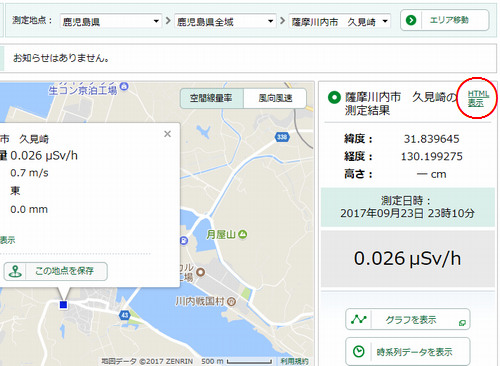The image size is (500, 366).
Task: Click the route 338 road shield
Action: pos(282,137)
